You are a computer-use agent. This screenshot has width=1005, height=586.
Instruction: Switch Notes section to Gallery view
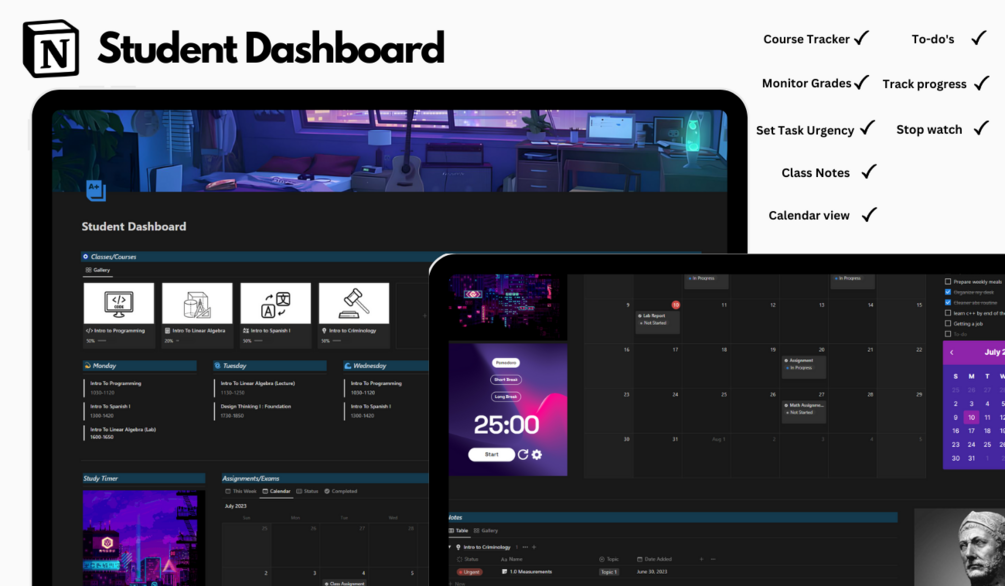tap(486, 531)
